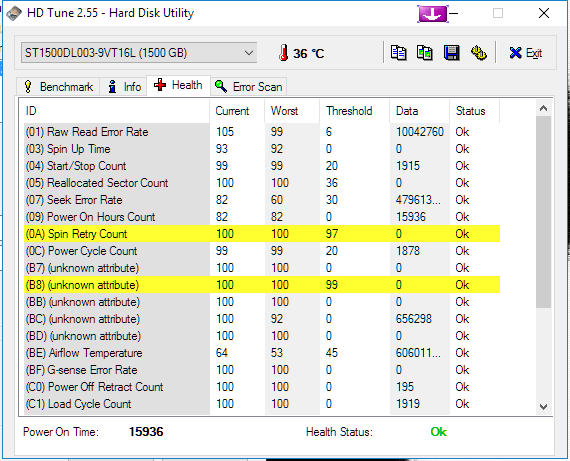The image size is (570, 461).
Task: Minimize the HD Tune window
Action: click(453, 14)
